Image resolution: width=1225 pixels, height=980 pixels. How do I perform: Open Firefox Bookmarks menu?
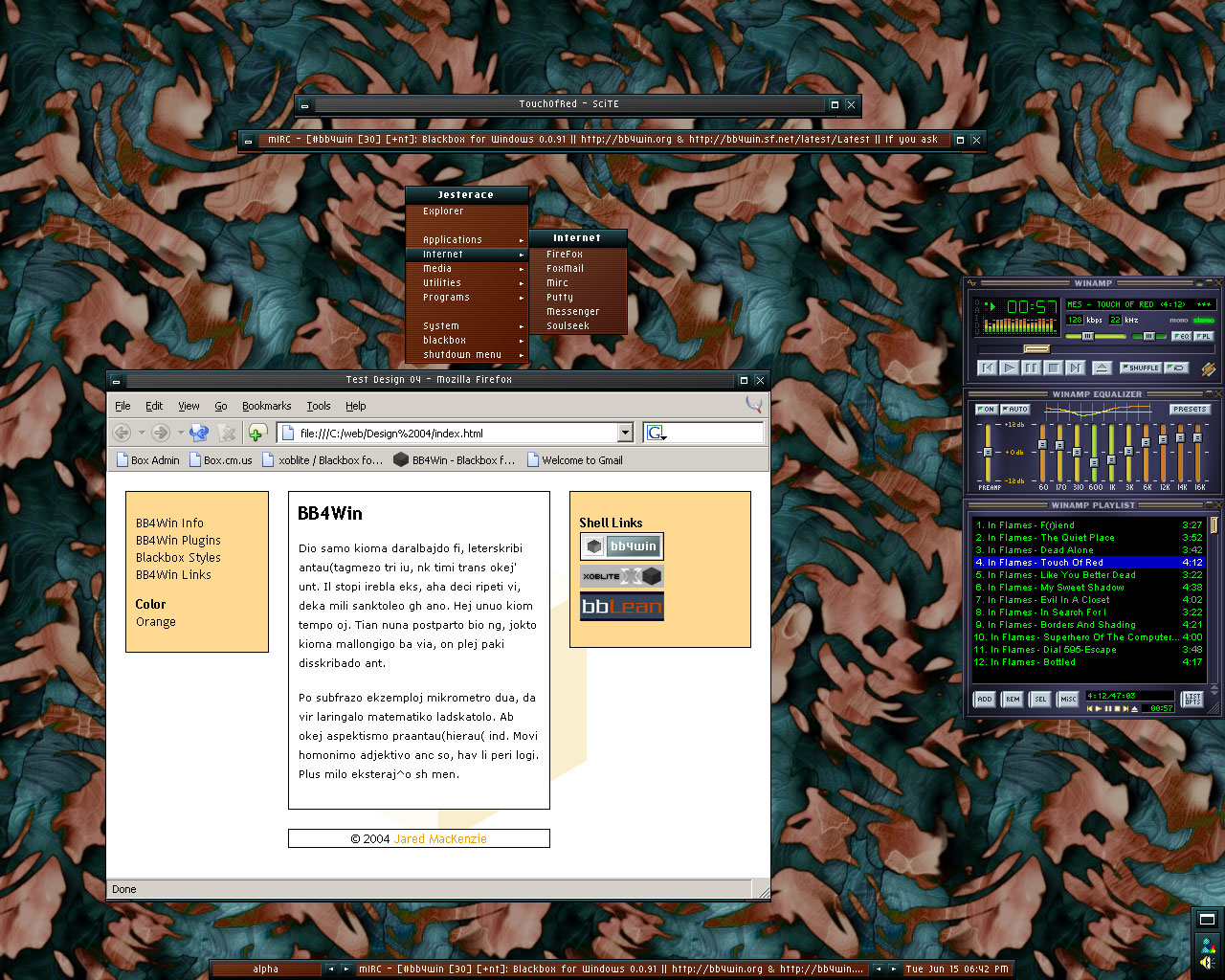(x=266, y=406)
